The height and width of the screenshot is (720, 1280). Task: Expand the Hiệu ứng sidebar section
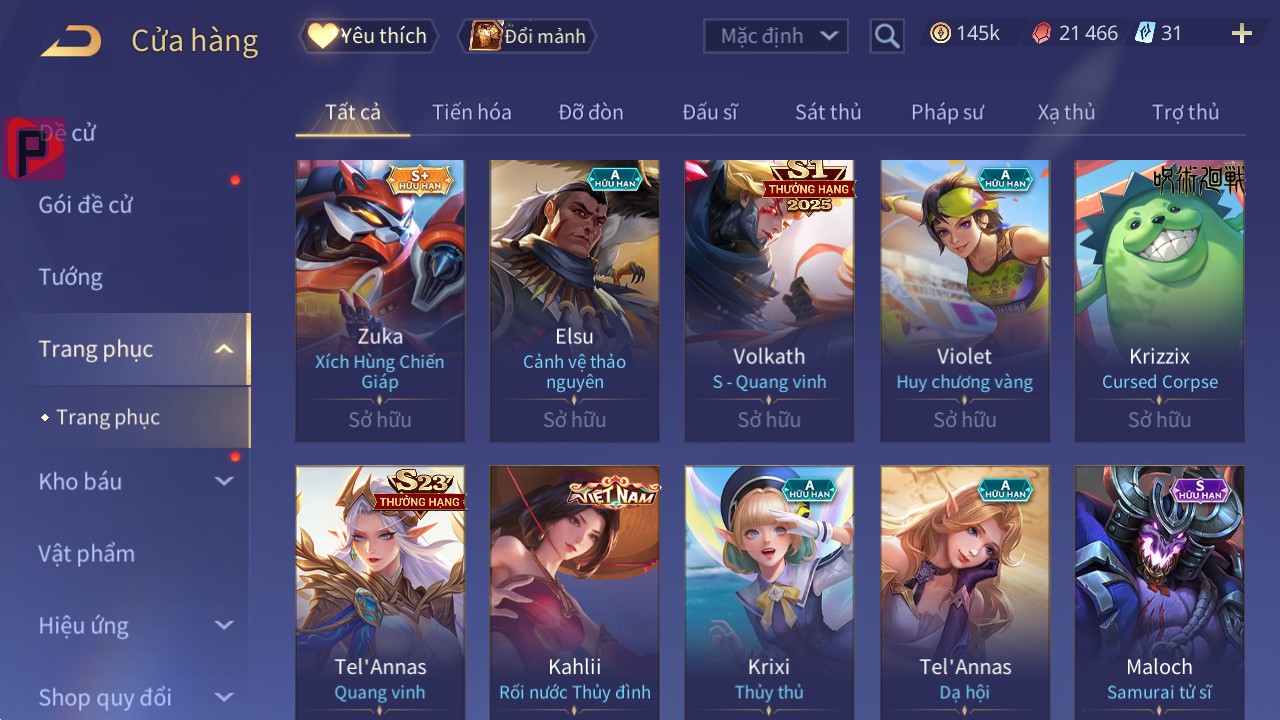[224, 625]
